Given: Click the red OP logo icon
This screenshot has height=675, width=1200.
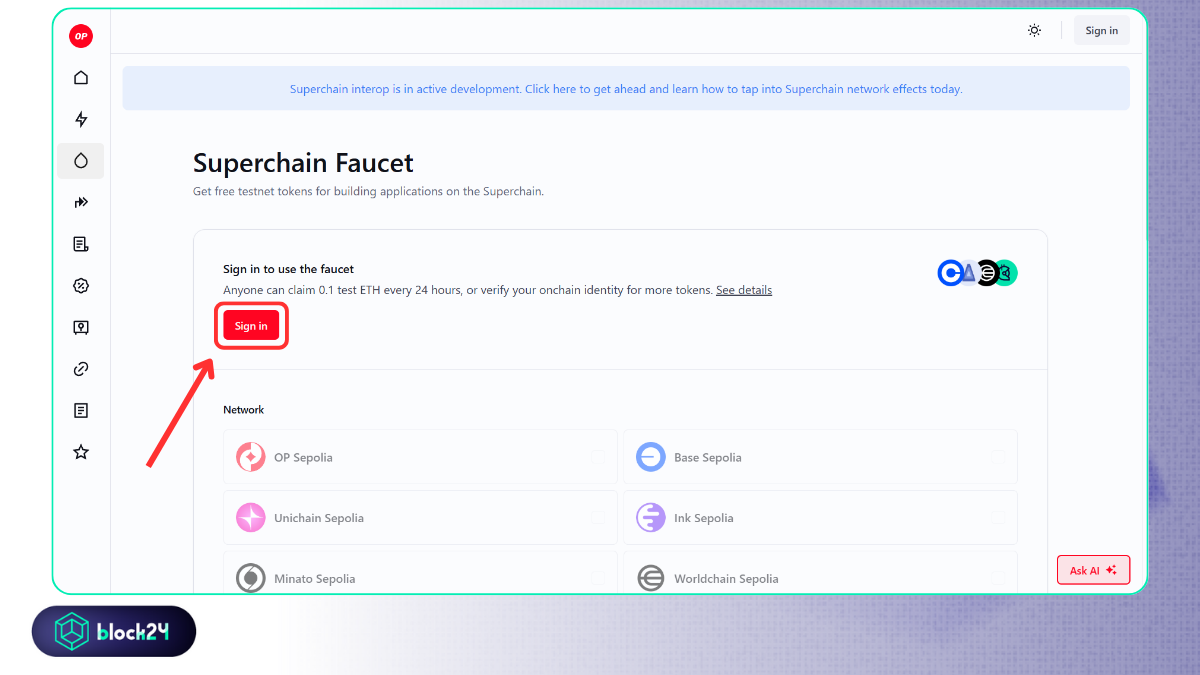Looking at the screenshot, I should [x=81, y=36].
